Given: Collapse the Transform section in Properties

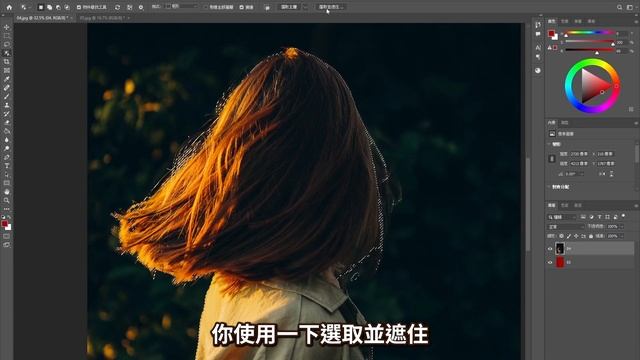Looking at the screenshot, I should (549, 144).
